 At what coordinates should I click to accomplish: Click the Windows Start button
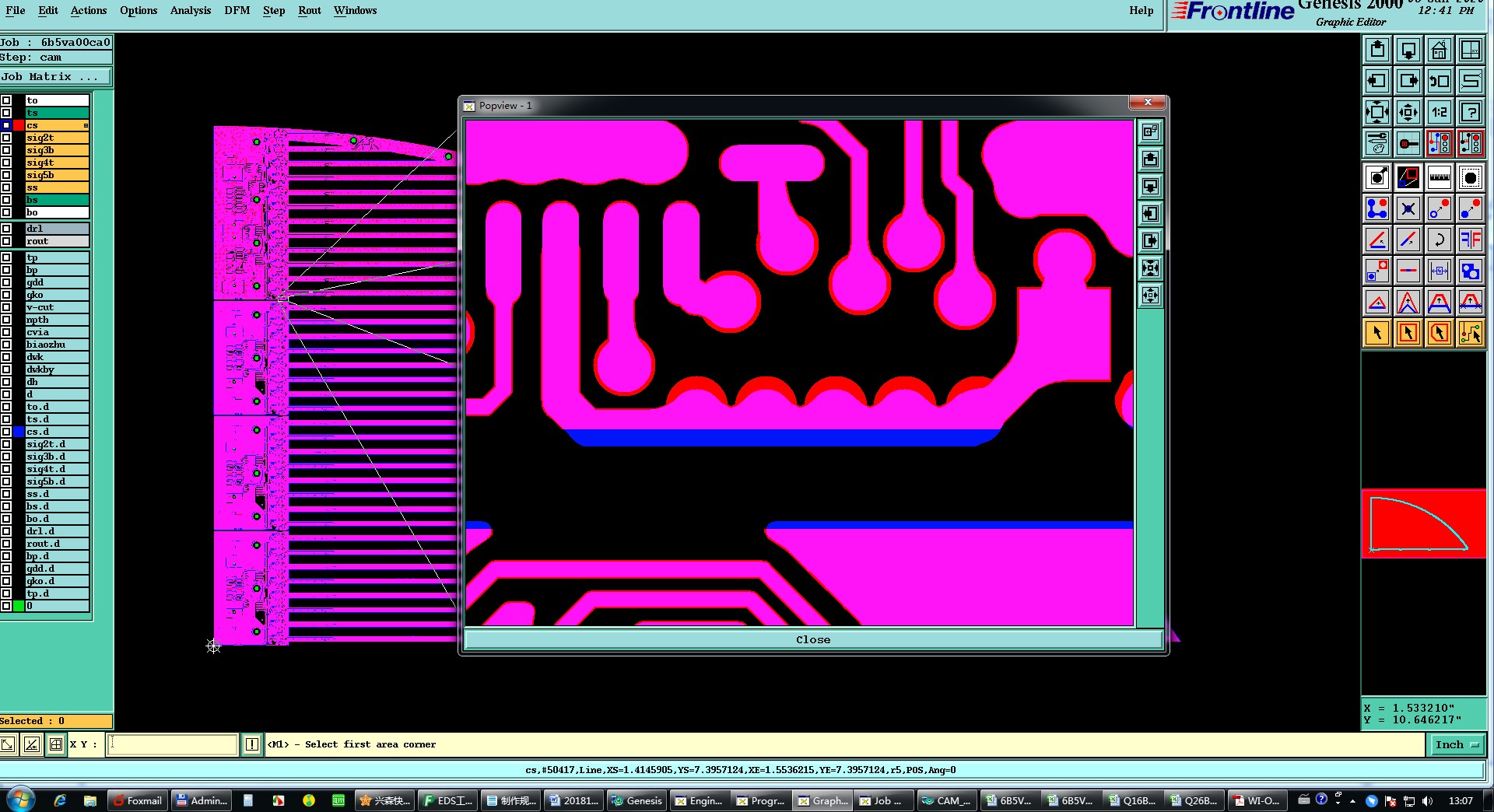20,800
